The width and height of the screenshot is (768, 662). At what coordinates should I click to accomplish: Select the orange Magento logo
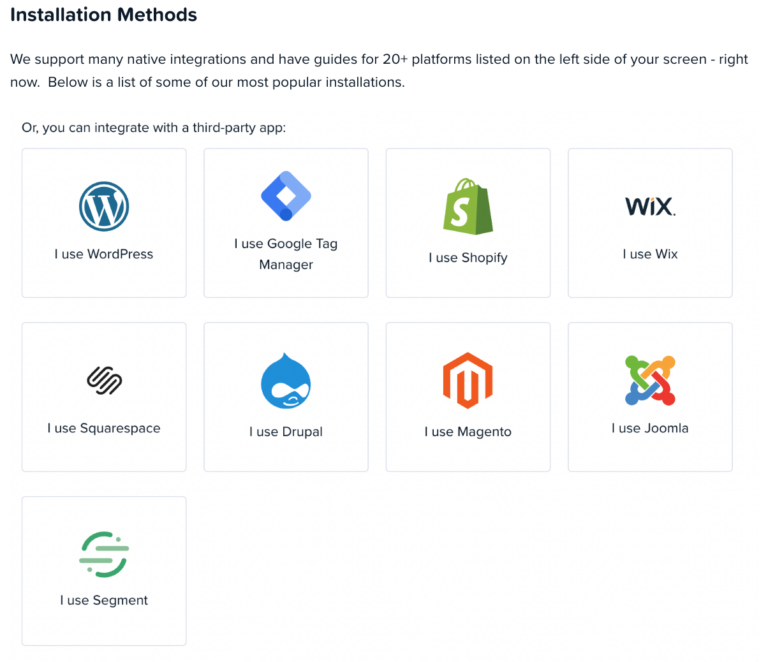click(x=468, y=381)
